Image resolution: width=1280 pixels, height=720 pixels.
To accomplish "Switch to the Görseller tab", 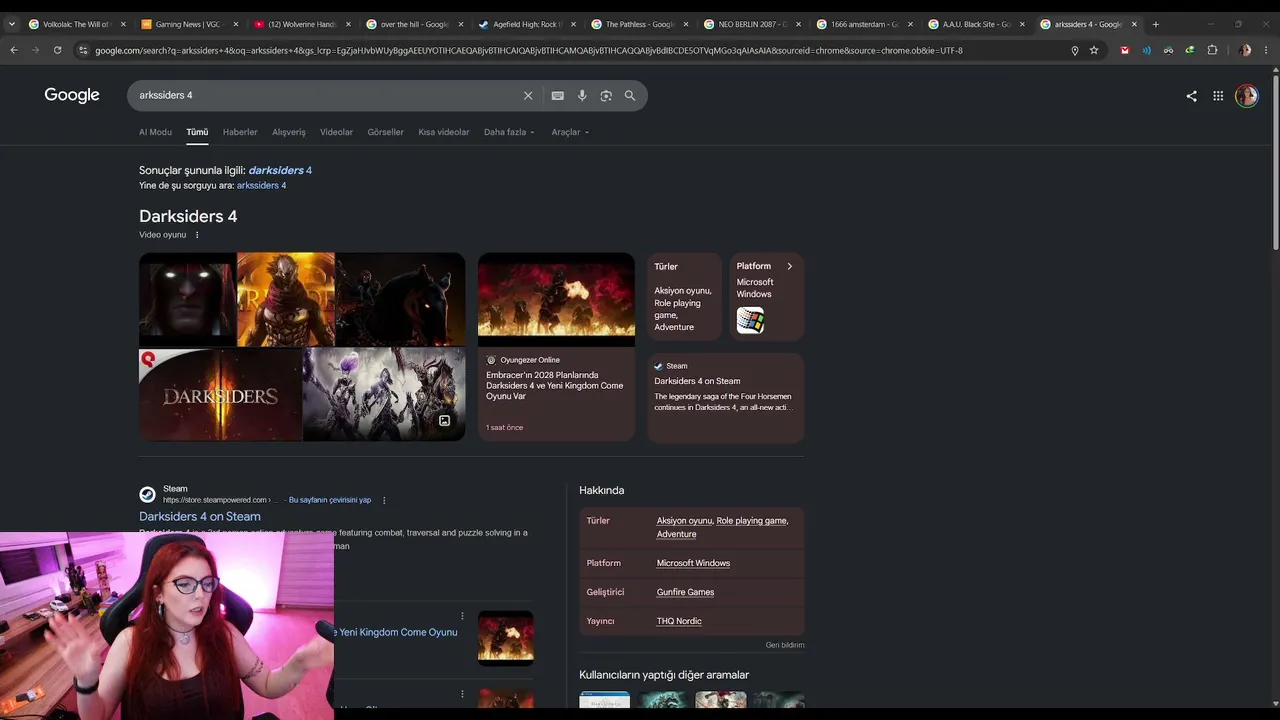I will 385,132.
